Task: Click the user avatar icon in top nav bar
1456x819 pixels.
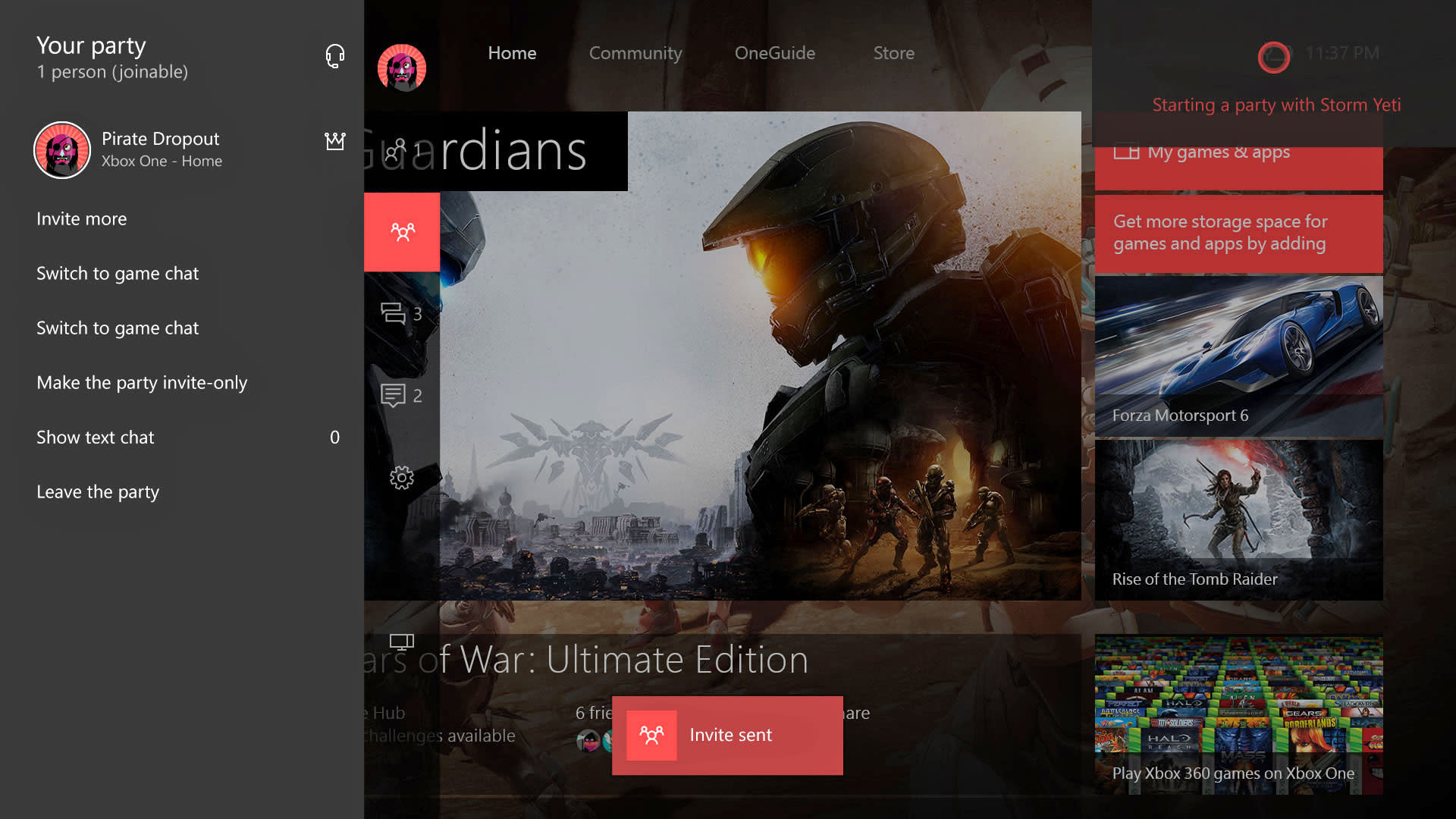Action: (401, 66)
